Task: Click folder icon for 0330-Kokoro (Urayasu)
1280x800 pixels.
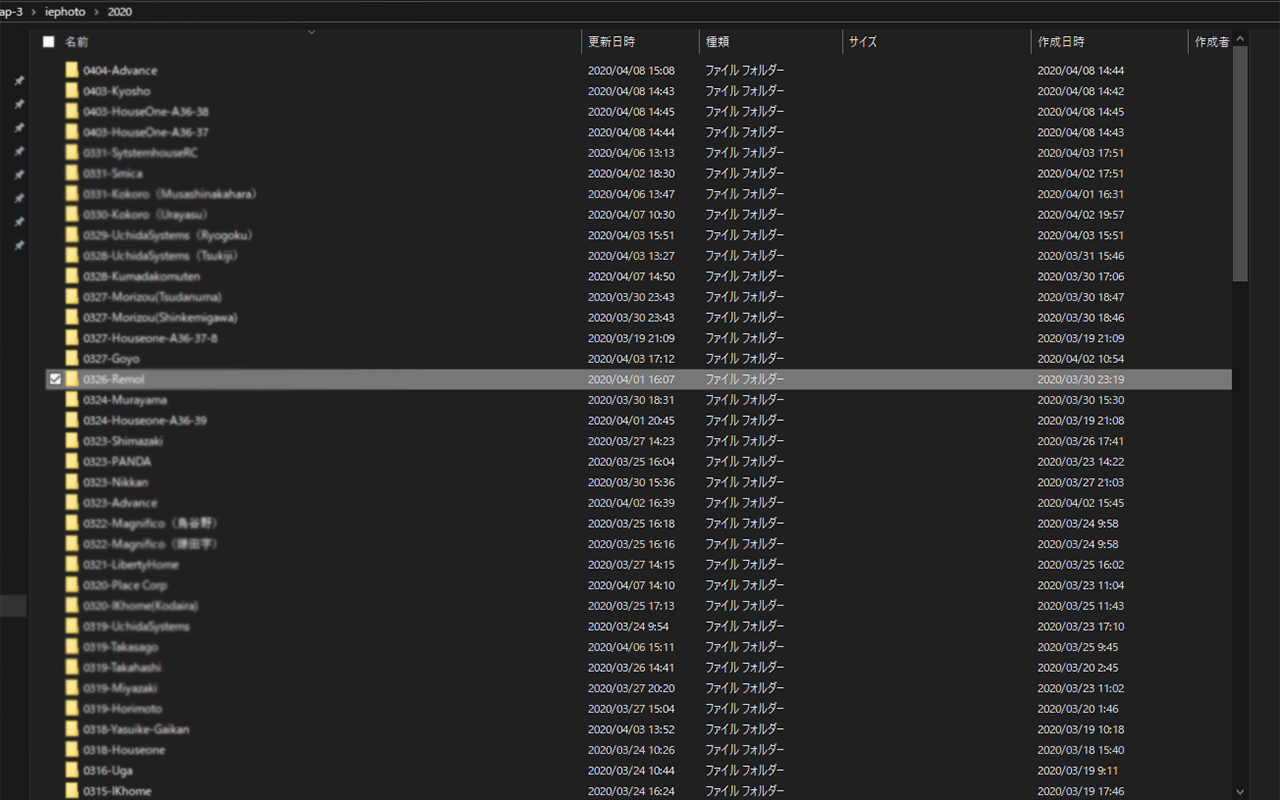Action: point(72,214)
